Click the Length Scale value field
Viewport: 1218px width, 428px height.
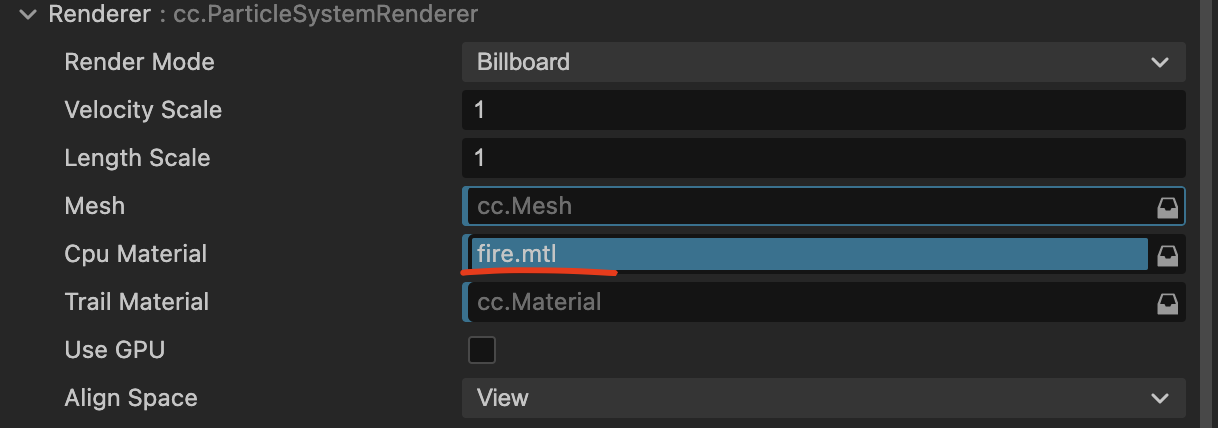[x=823, y=158]
